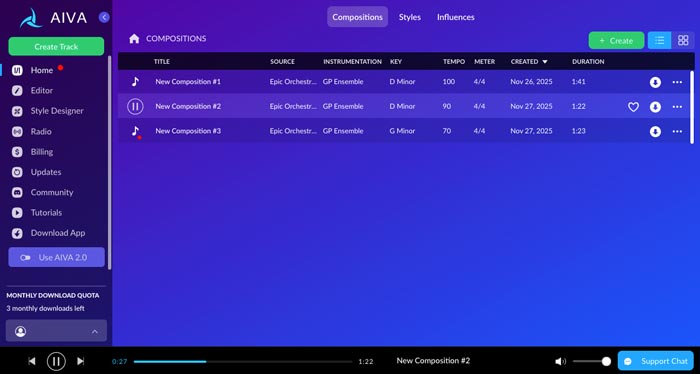Open Style Designer
This screenshot has height=374, width=700.
click(x=57, y=111)
